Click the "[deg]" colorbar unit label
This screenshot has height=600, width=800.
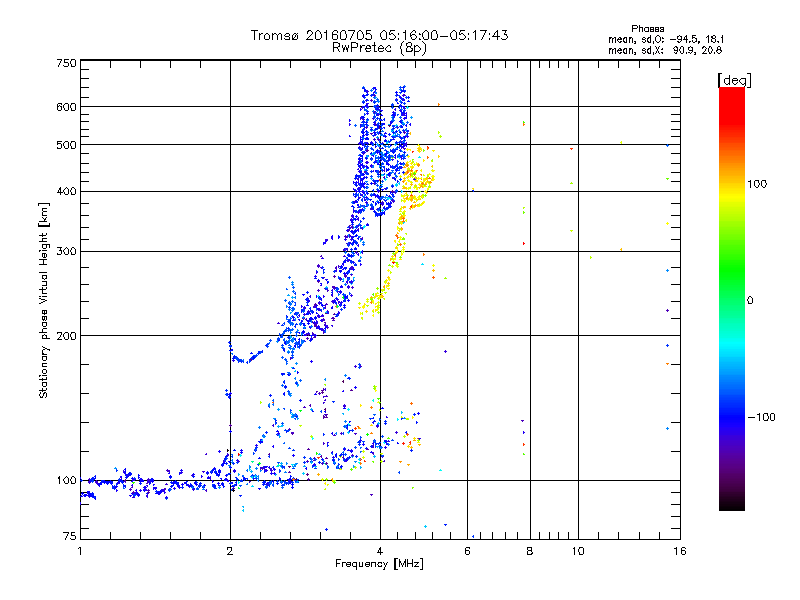734,80
